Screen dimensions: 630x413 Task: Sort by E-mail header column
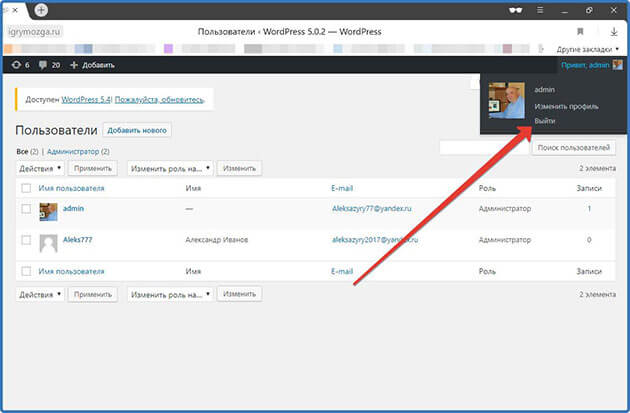point(342,188)
